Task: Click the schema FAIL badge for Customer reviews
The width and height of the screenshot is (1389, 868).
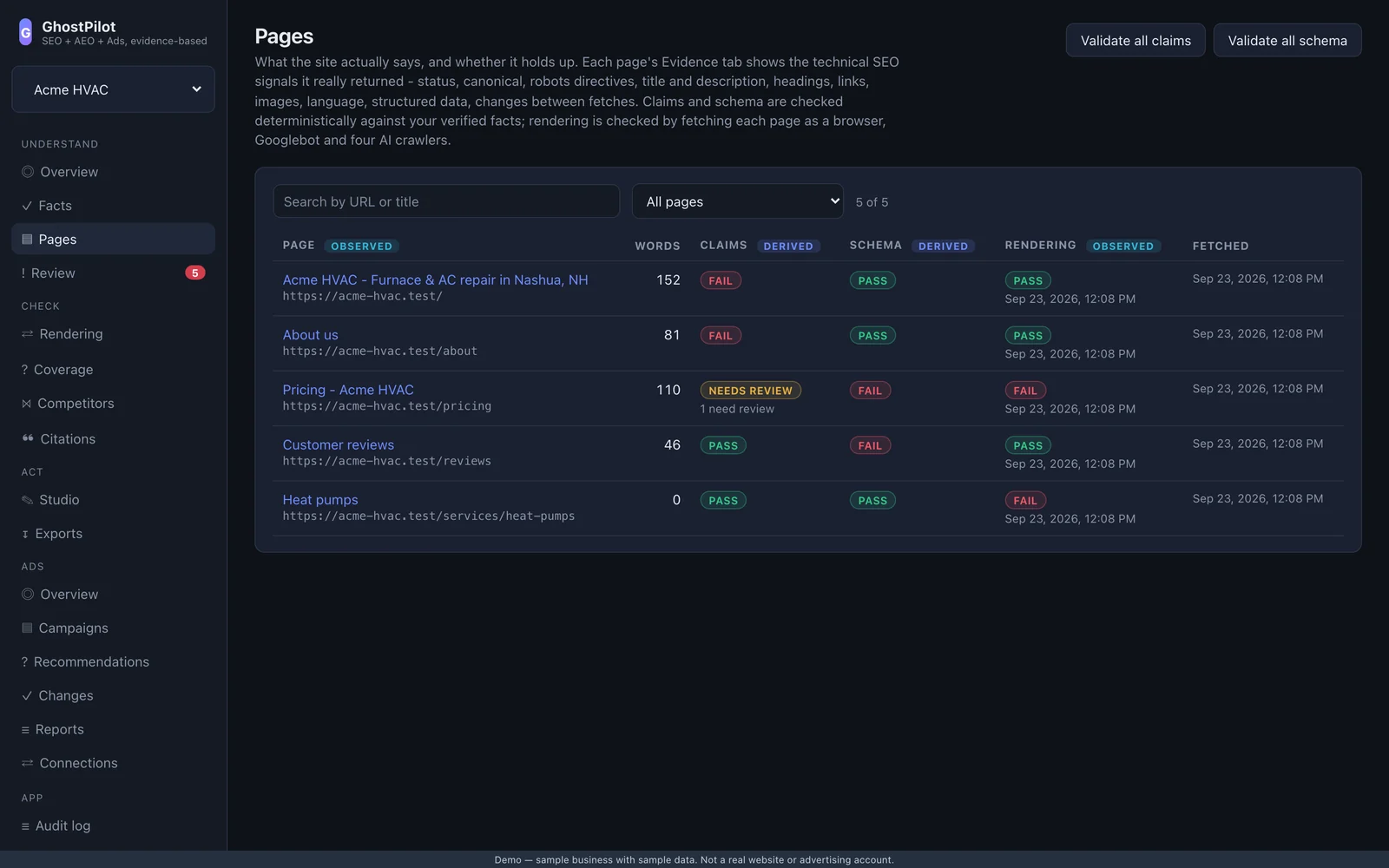Action: pyautogui.click(x=870, y=445)
